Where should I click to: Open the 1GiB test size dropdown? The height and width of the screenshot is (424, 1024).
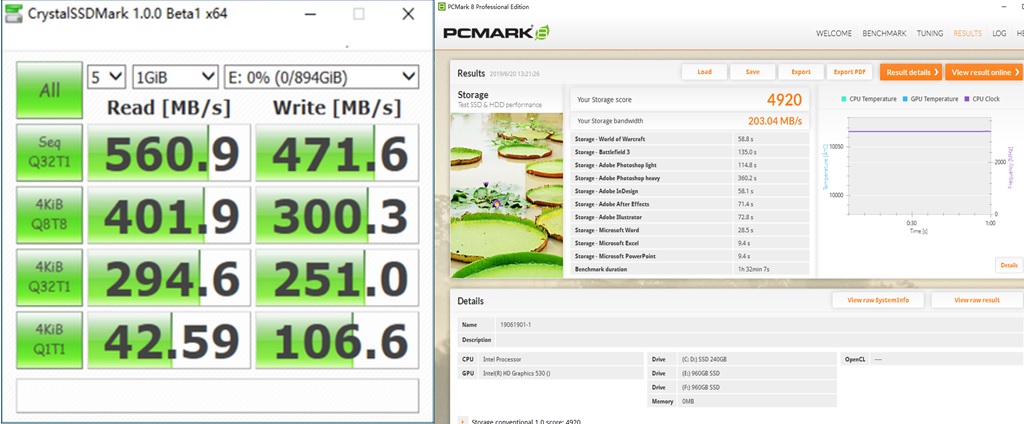pyautogui.click(x=175, y=77)
